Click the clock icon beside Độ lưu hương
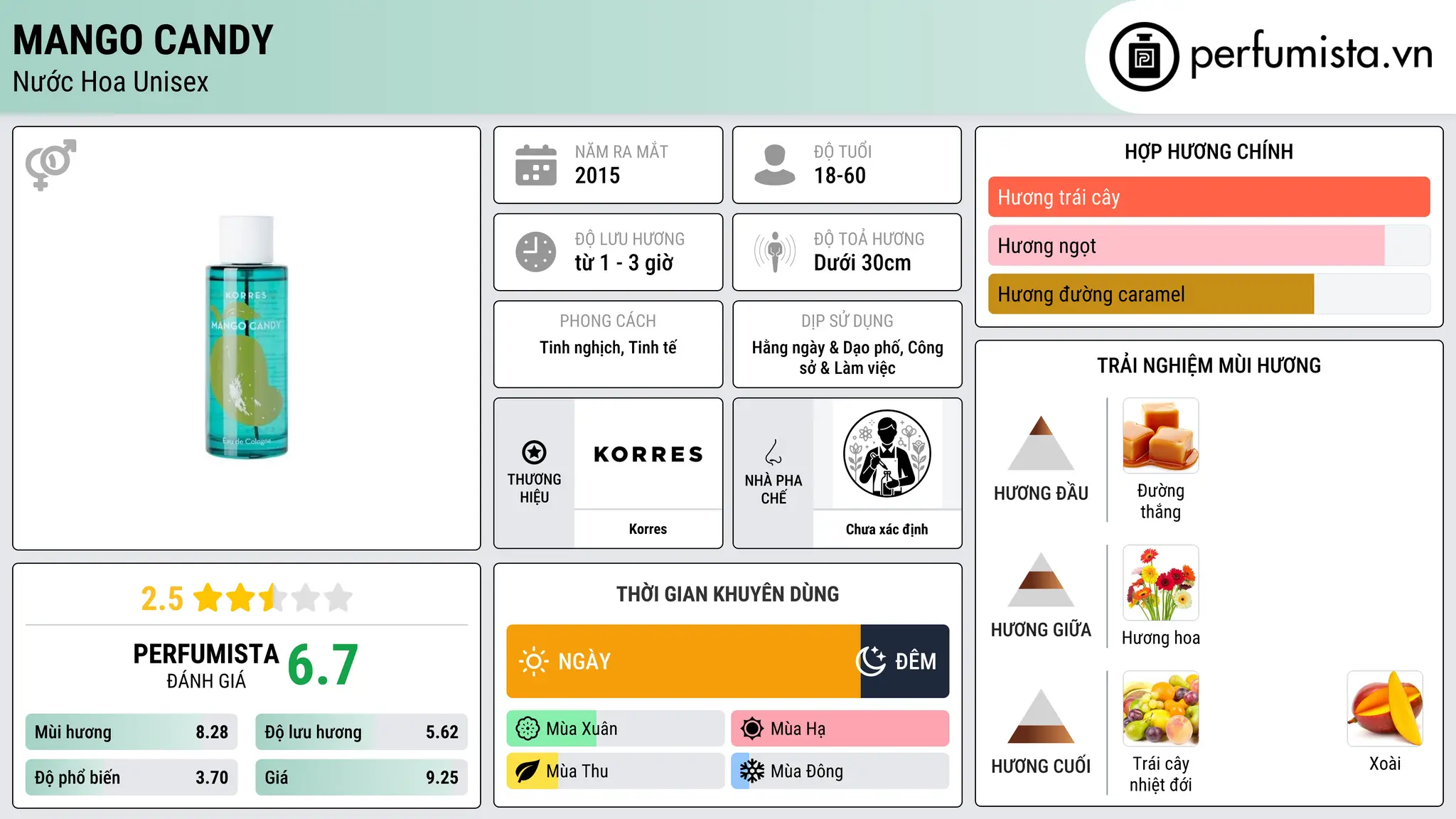Viewport: 1456px width, 819px height. click(x=536, y=252)
